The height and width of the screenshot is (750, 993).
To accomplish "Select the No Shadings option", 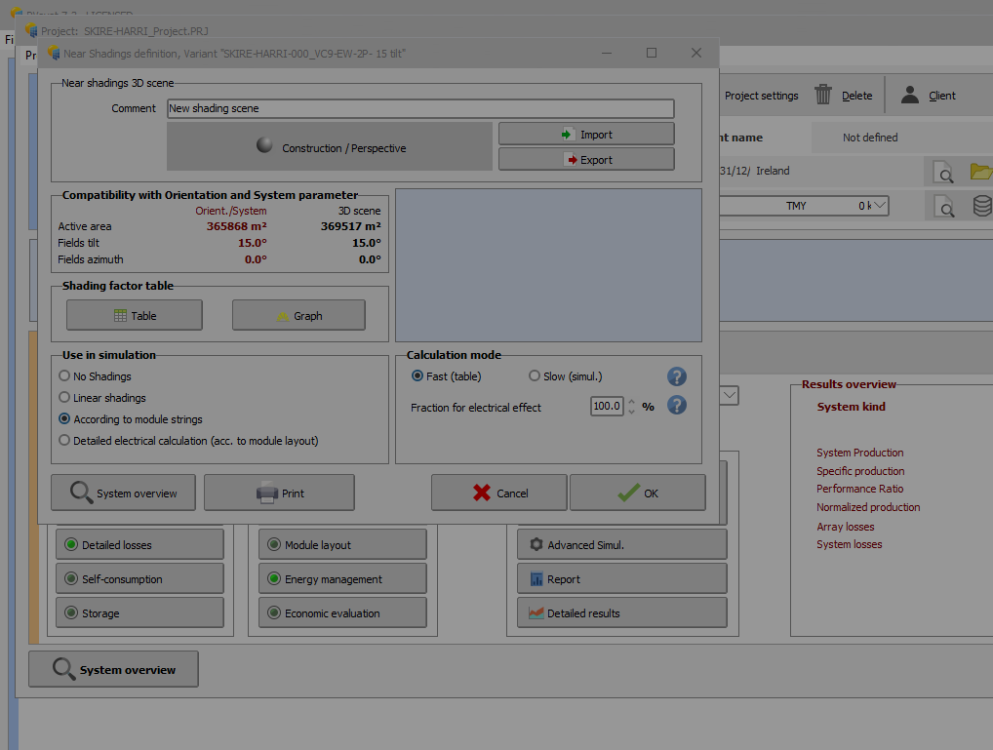I will pos(65,377).
